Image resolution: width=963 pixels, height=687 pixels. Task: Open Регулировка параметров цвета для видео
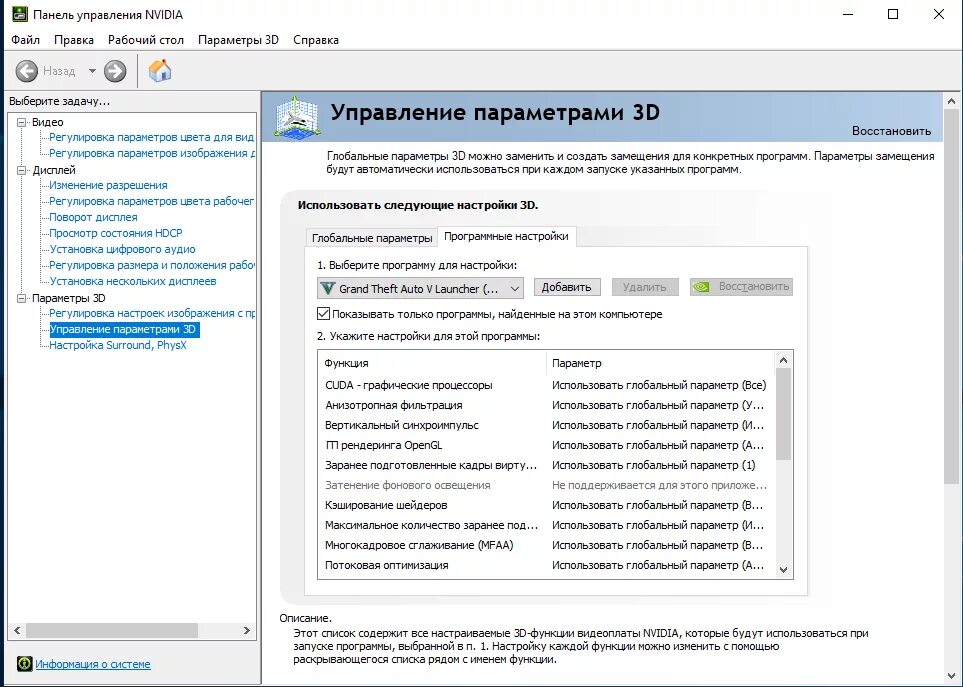[x=151, y=137]
